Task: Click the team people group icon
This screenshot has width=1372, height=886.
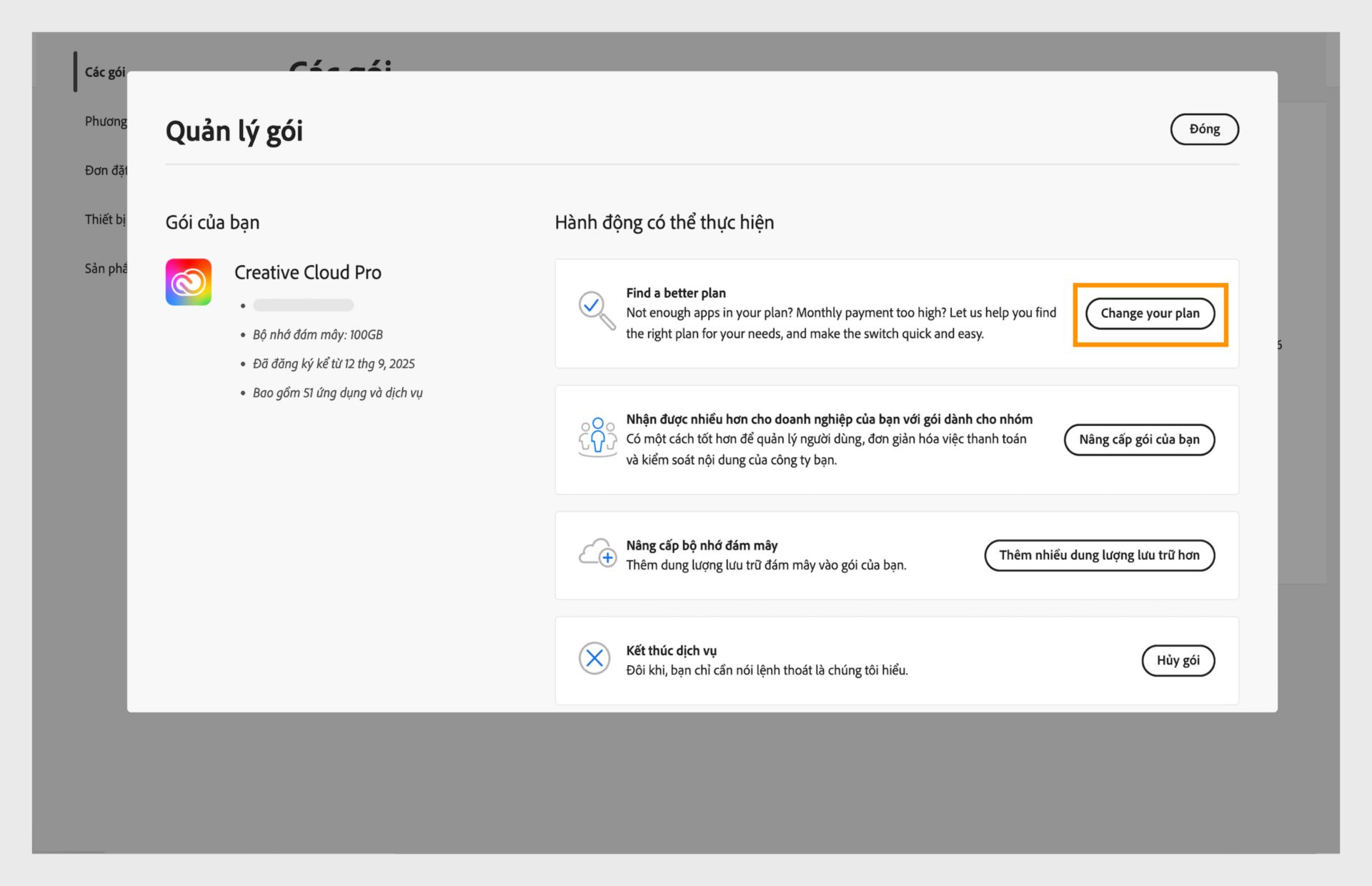Action: click(597, 437)
